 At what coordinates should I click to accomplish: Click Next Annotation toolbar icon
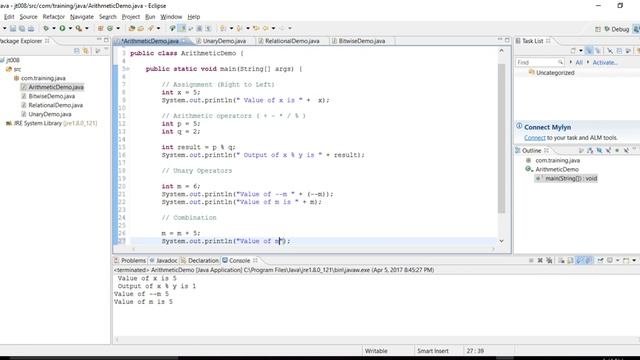[x=223, y=29]
